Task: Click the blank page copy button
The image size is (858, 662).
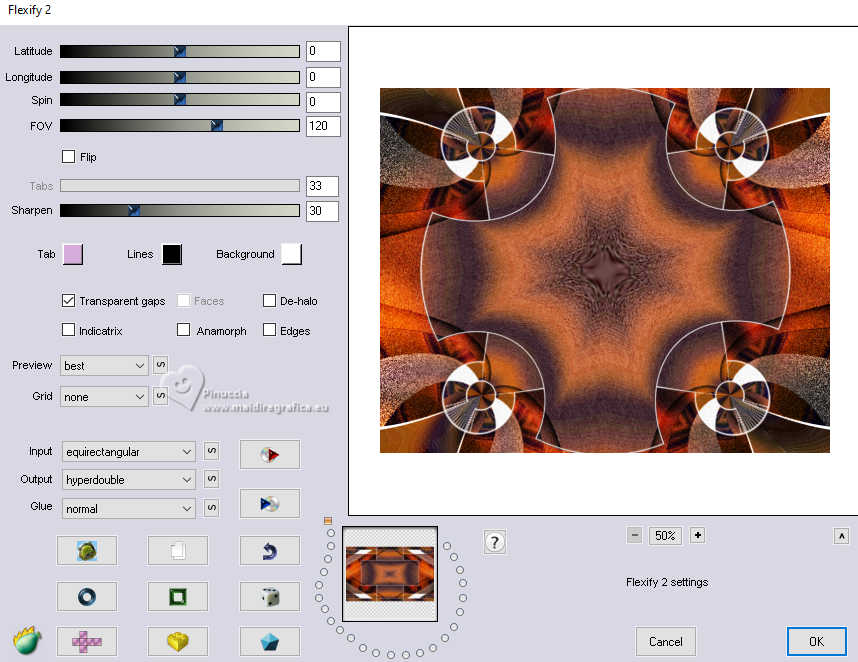Action: [178, 550]
